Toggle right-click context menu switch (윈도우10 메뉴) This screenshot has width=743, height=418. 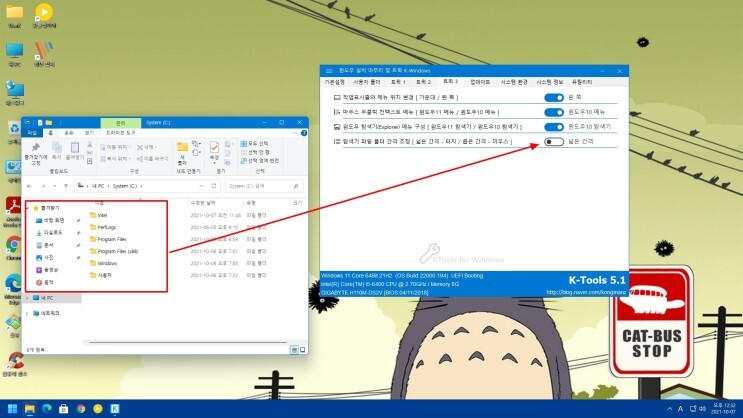coord(553,112)
